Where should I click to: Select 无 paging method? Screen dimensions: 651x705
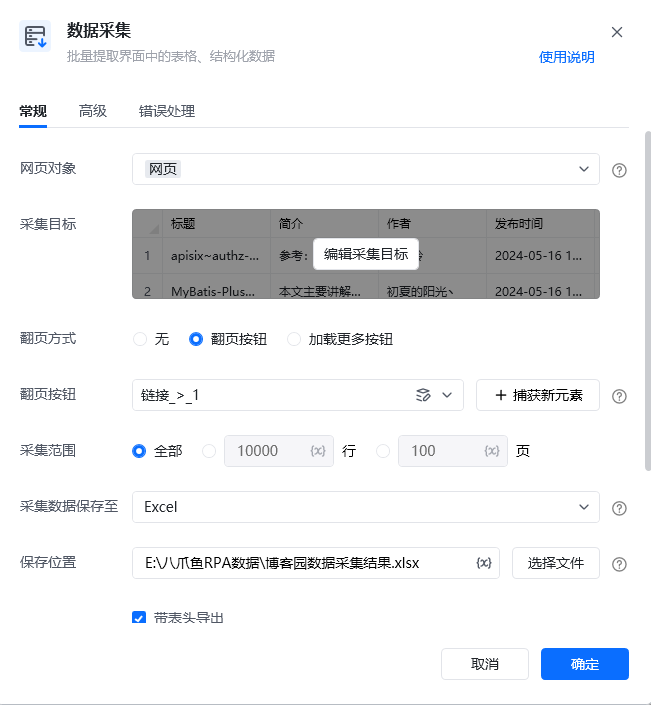click(140, 339)
